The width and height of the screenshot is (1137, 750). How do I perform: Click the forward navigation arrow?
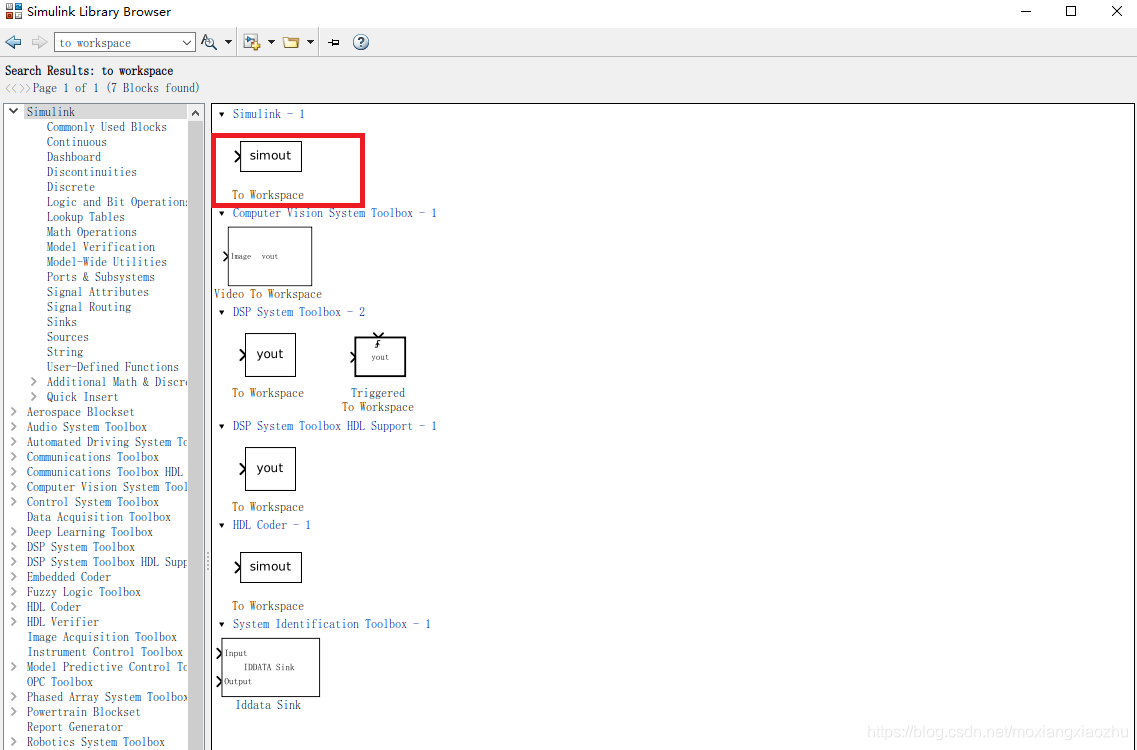pos(39,42)
